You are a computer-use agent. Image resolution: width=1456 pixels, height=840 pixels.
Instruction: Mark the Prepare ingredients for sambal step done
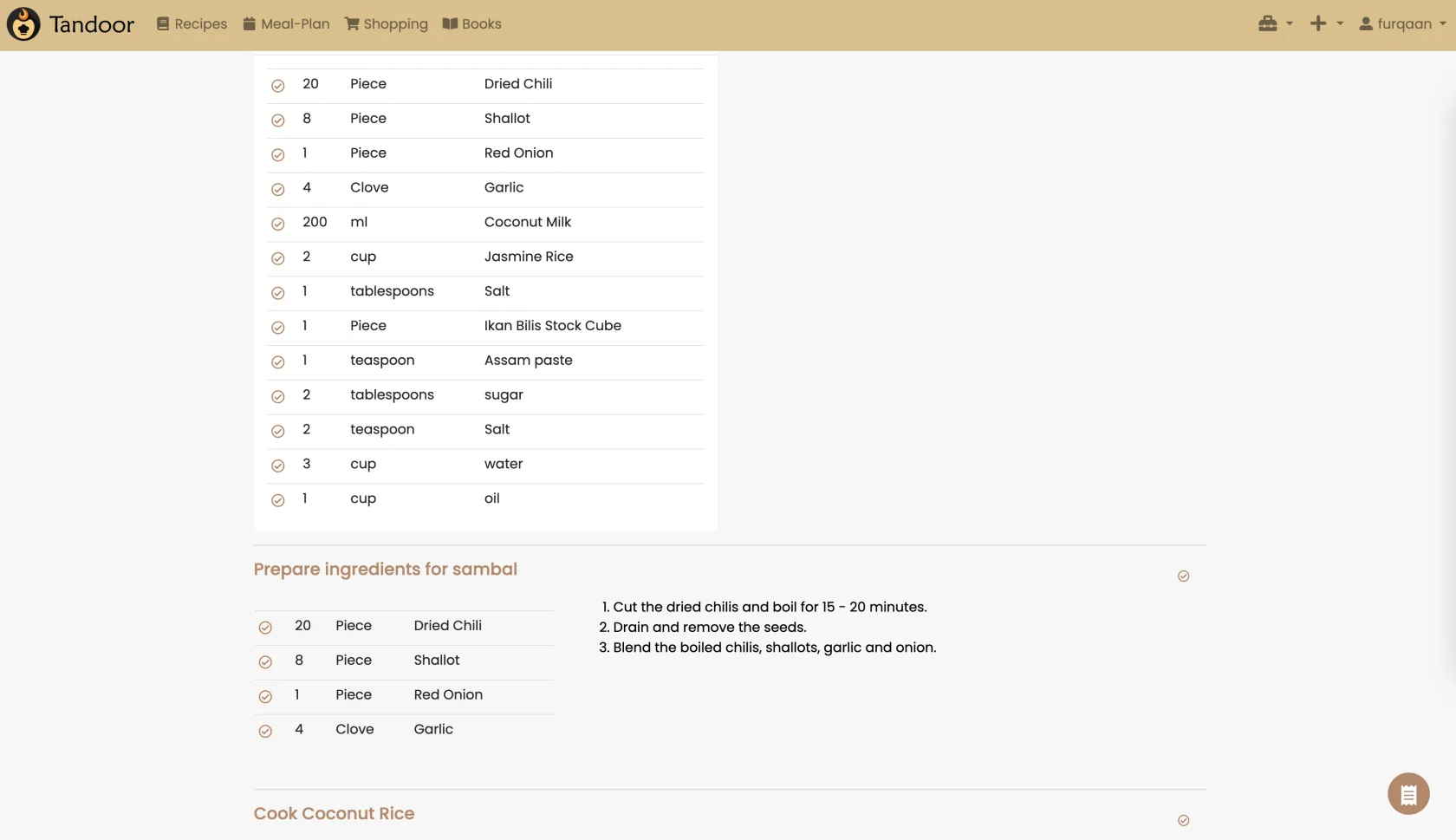pos(1183,576)
